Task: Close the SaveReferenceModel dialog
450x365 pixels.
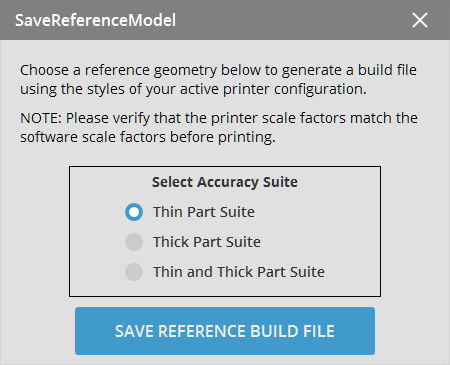Action: point(420,20)
